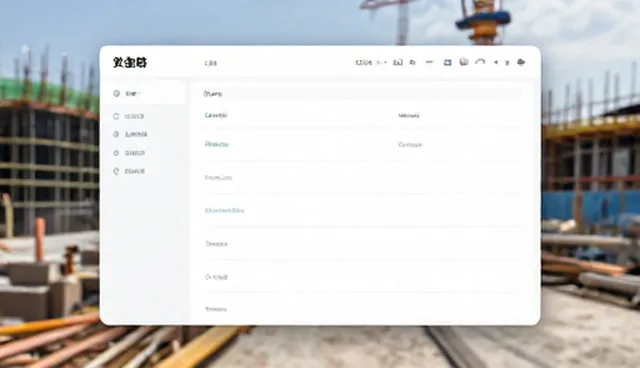Open the first green link in content list
This screenshot has width=640, height=368.
point(216,115)
